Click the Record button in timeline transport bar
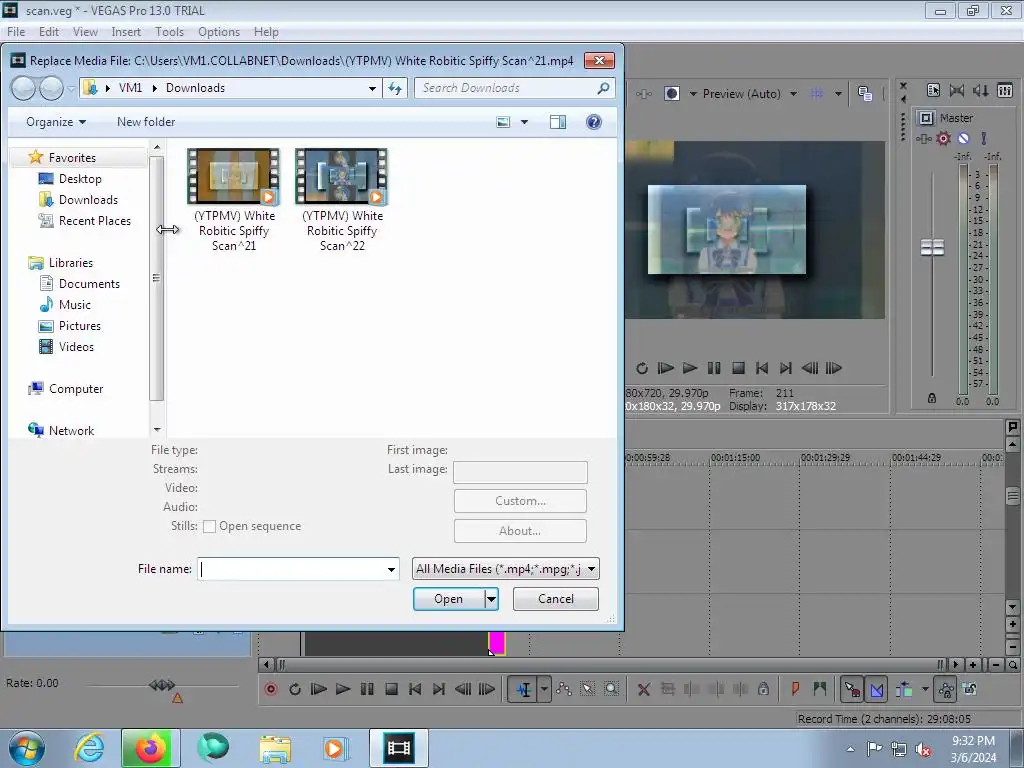The image size is (1024, 768). 271,689
